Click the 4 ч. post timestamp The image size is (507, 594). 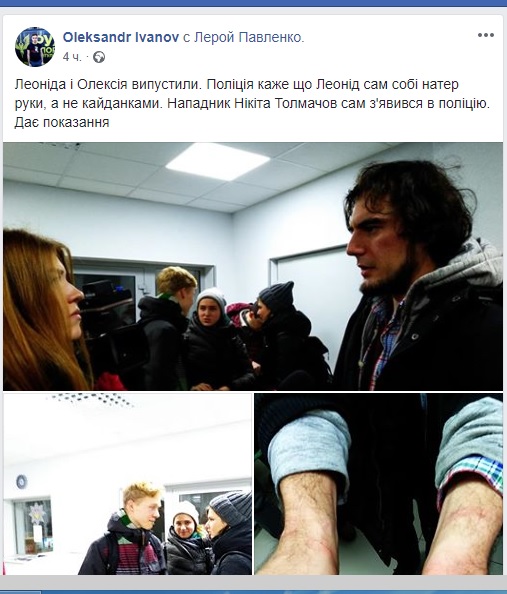[x=72, y=57]
